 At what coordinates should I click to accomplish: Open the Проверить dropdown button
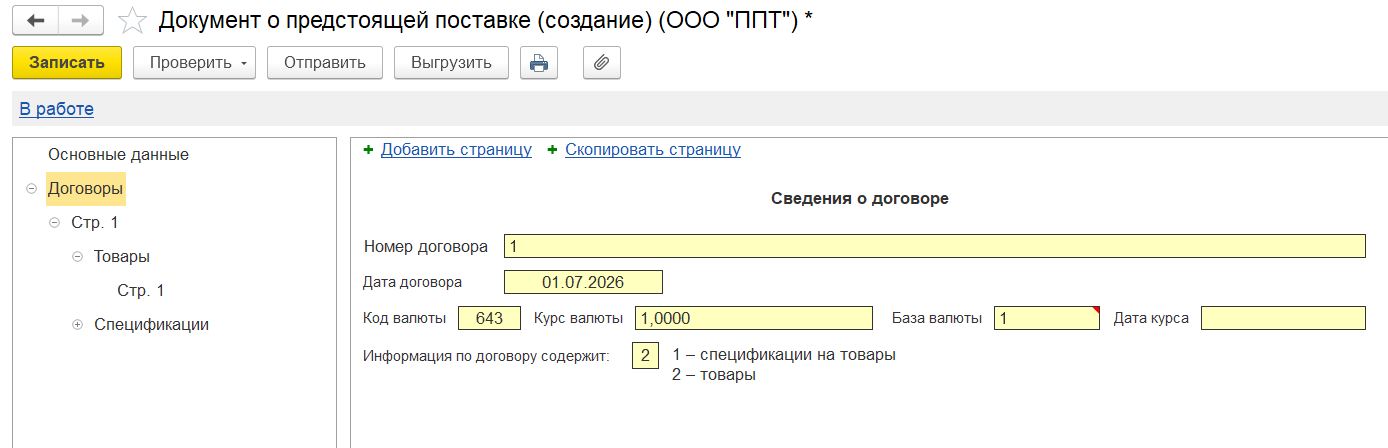(194, 62)
